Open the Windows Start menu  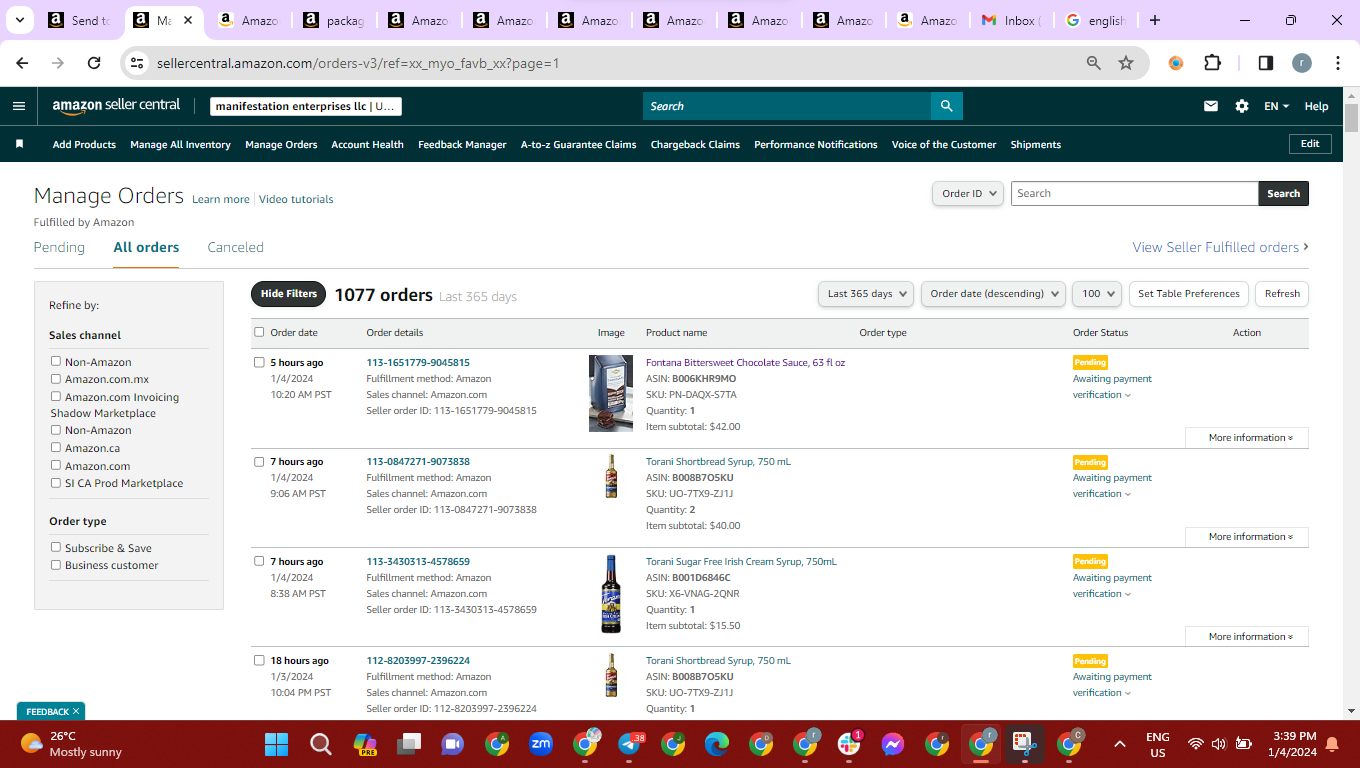coord(276,744)
